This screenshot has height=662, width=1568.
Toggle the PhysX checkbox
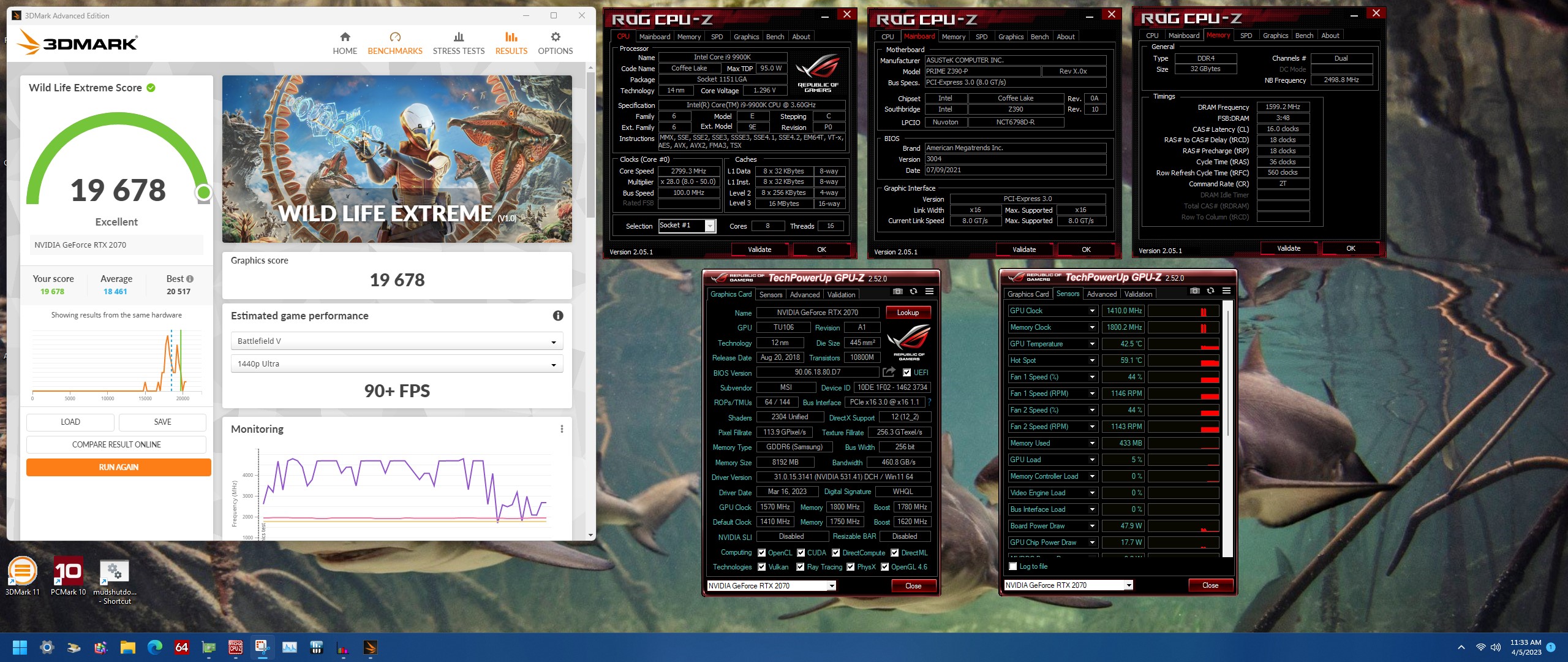point(850,567)
